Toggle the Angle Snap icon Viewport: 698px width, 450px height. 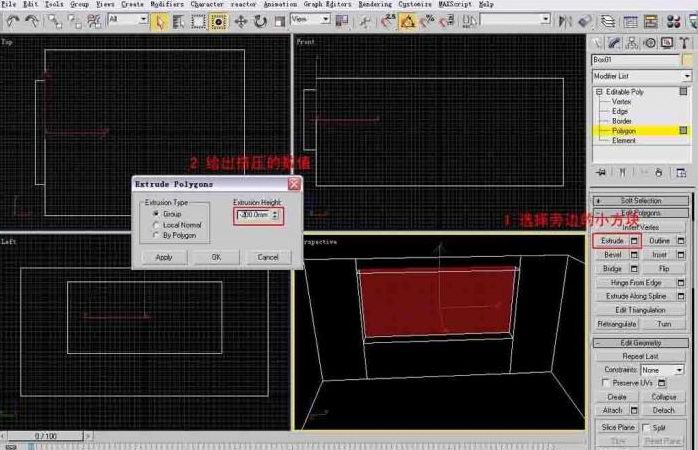point(407,21)
